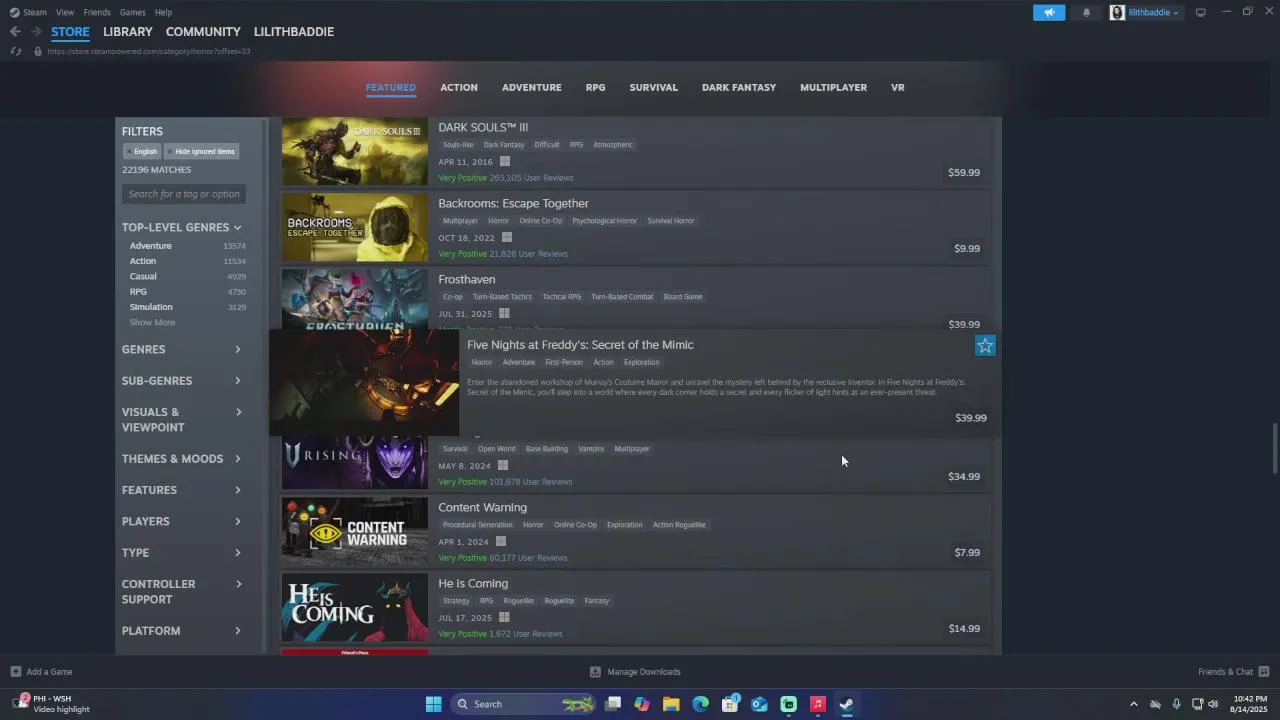Expand Visuals & Viewpoint filters
The height and width of the screenshot is (720, 1280).
point(182,420)
